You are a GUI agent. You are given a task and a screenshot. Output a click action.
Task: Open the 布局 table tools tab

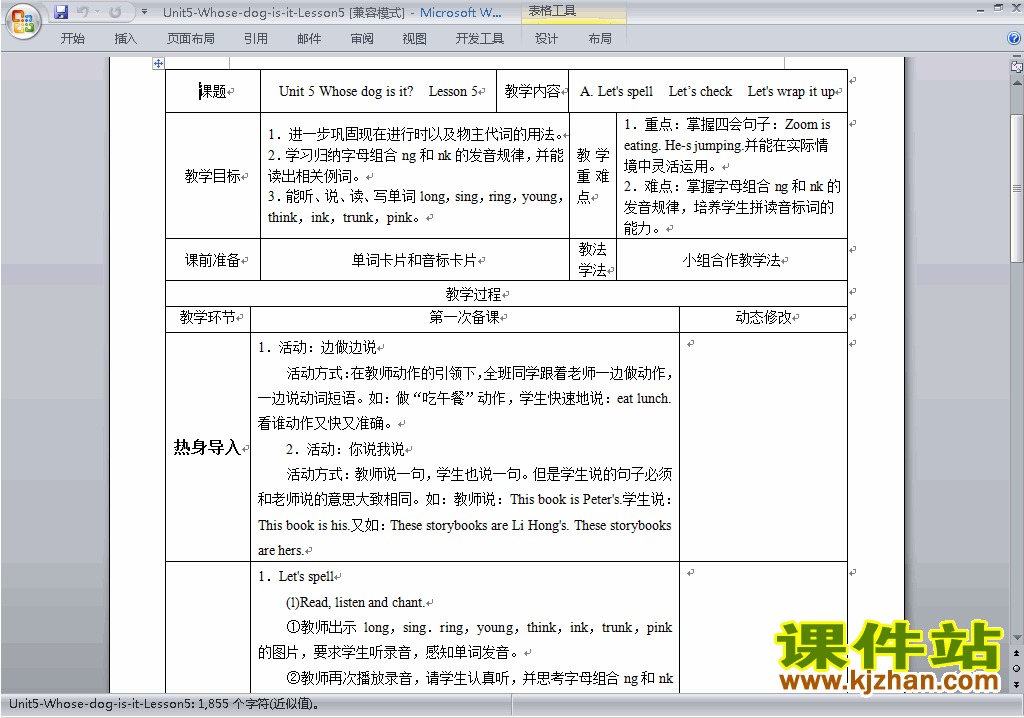[x=600, y=39]
